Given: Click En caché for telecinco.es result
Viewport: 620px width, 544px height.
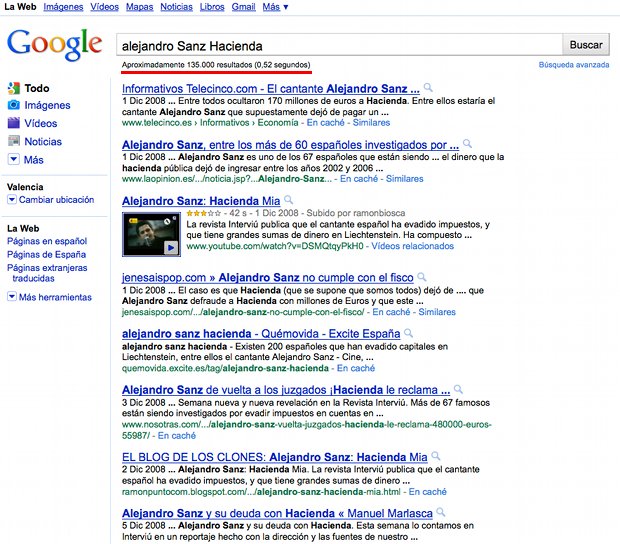Looking at the screenshot, I should click(325, 123).
